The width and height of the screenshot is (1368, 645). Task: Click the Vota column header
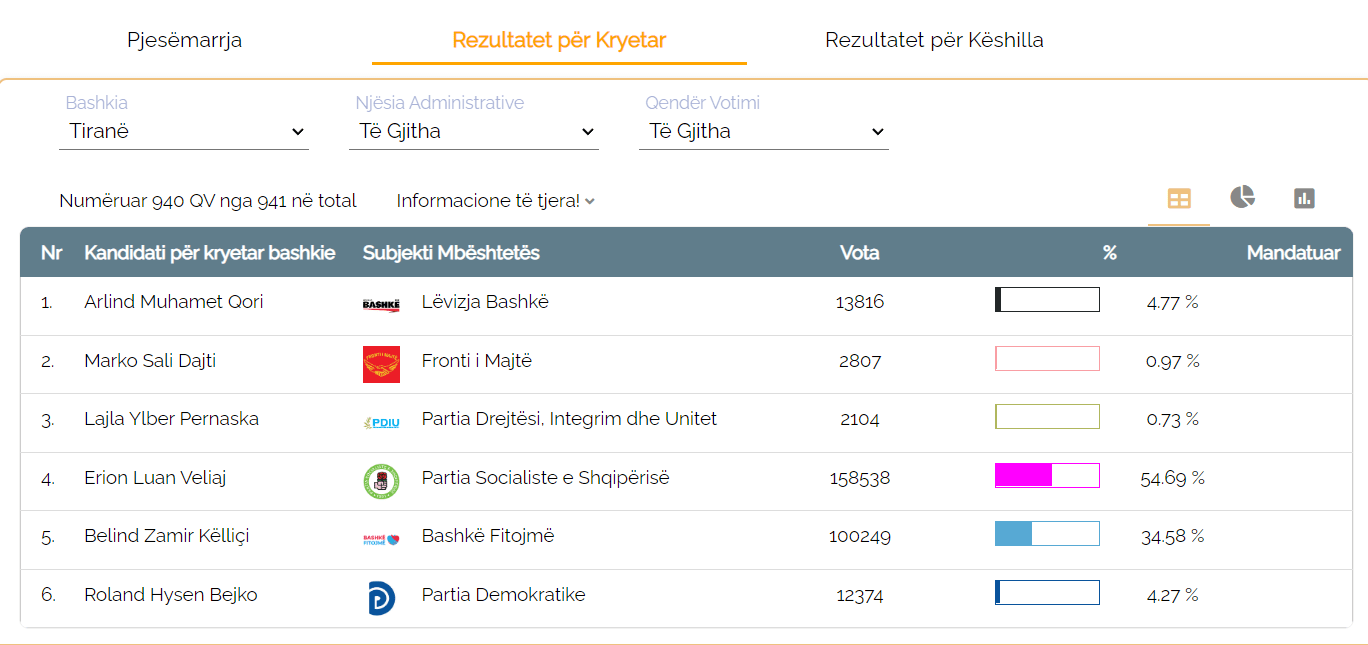[859, 253]
